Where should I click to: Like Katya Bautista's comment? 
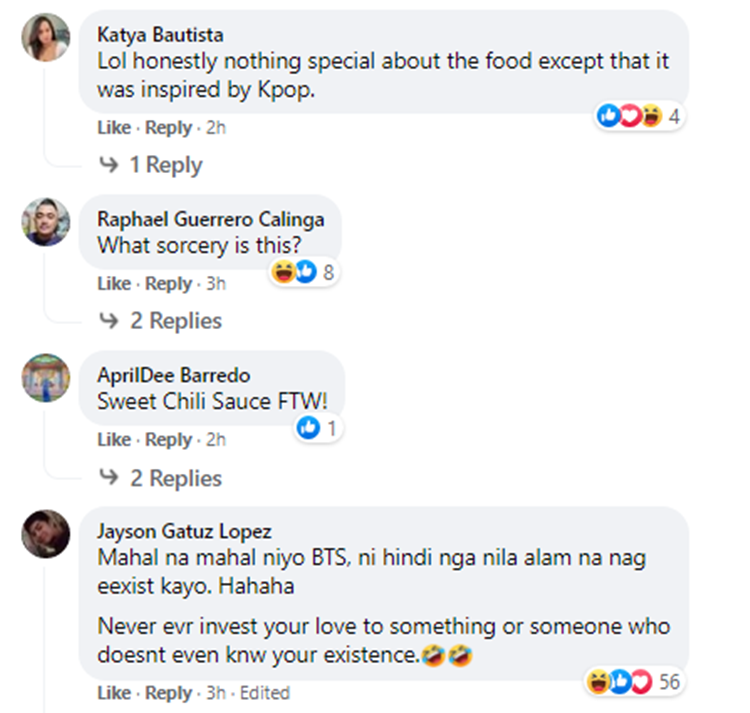(x=114, y=128)
